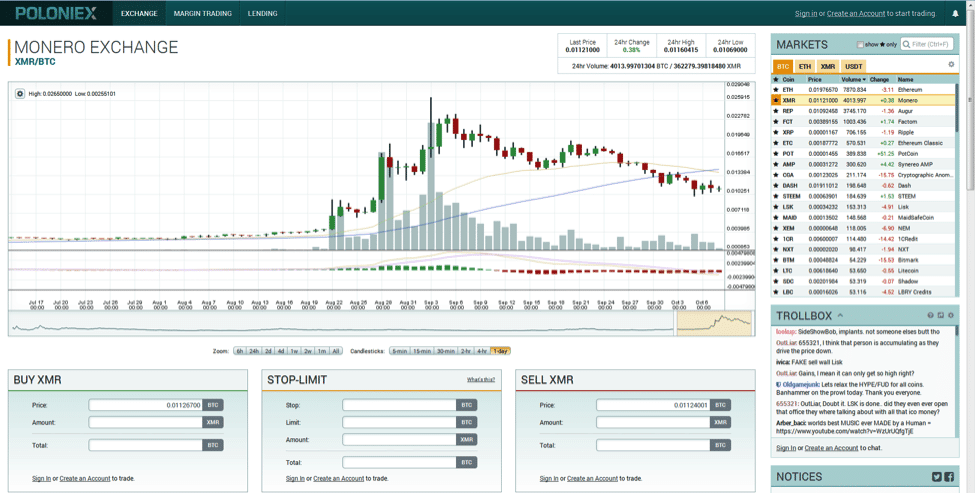Set chart zoom to 1m

point(321,351)
